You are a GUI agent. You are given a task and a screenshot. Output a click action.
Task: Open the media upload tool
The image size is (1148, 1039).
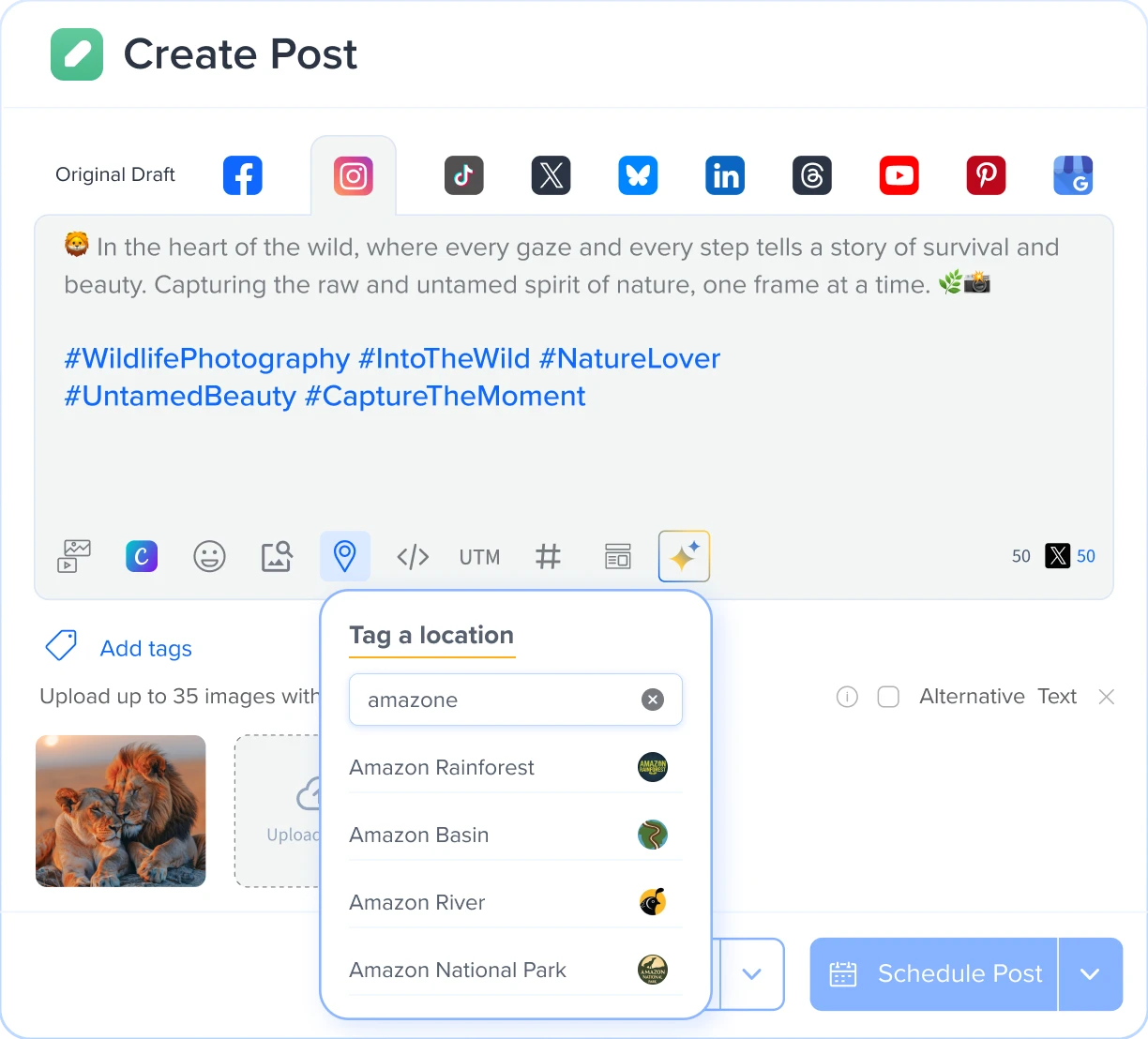click(x=73, y=556)
